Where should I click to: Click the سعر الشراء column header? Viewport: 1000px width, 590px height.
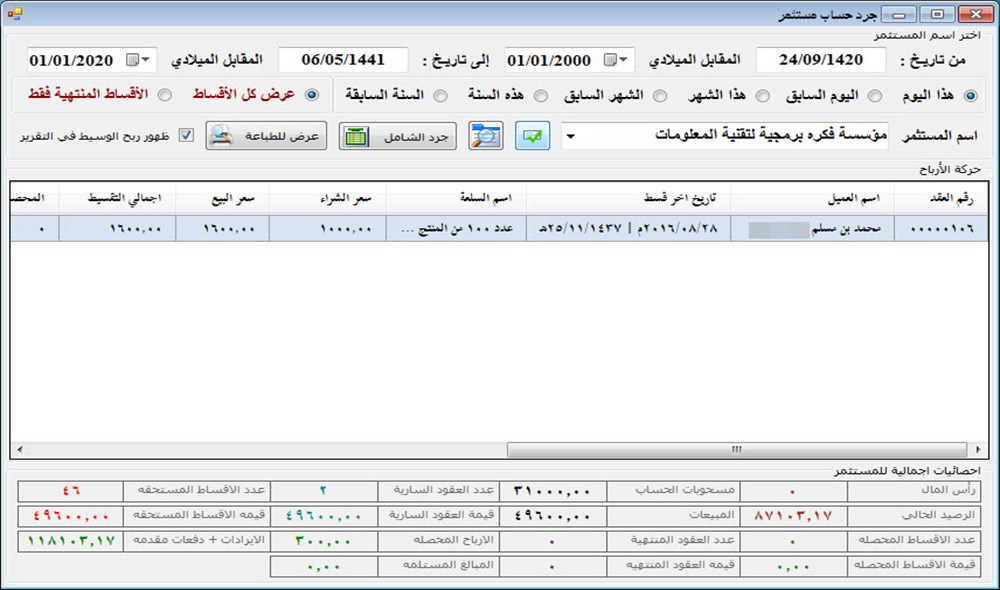pos(328,200)
